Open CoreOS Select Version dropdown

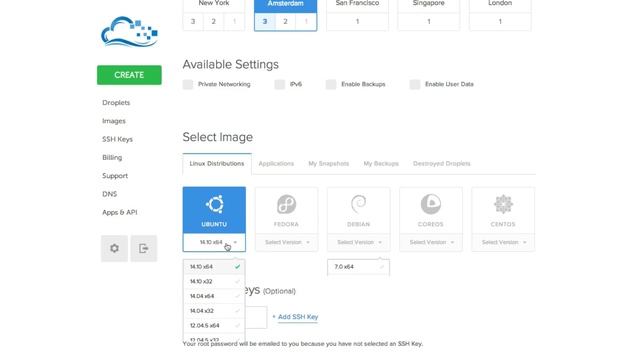(431, 242)
